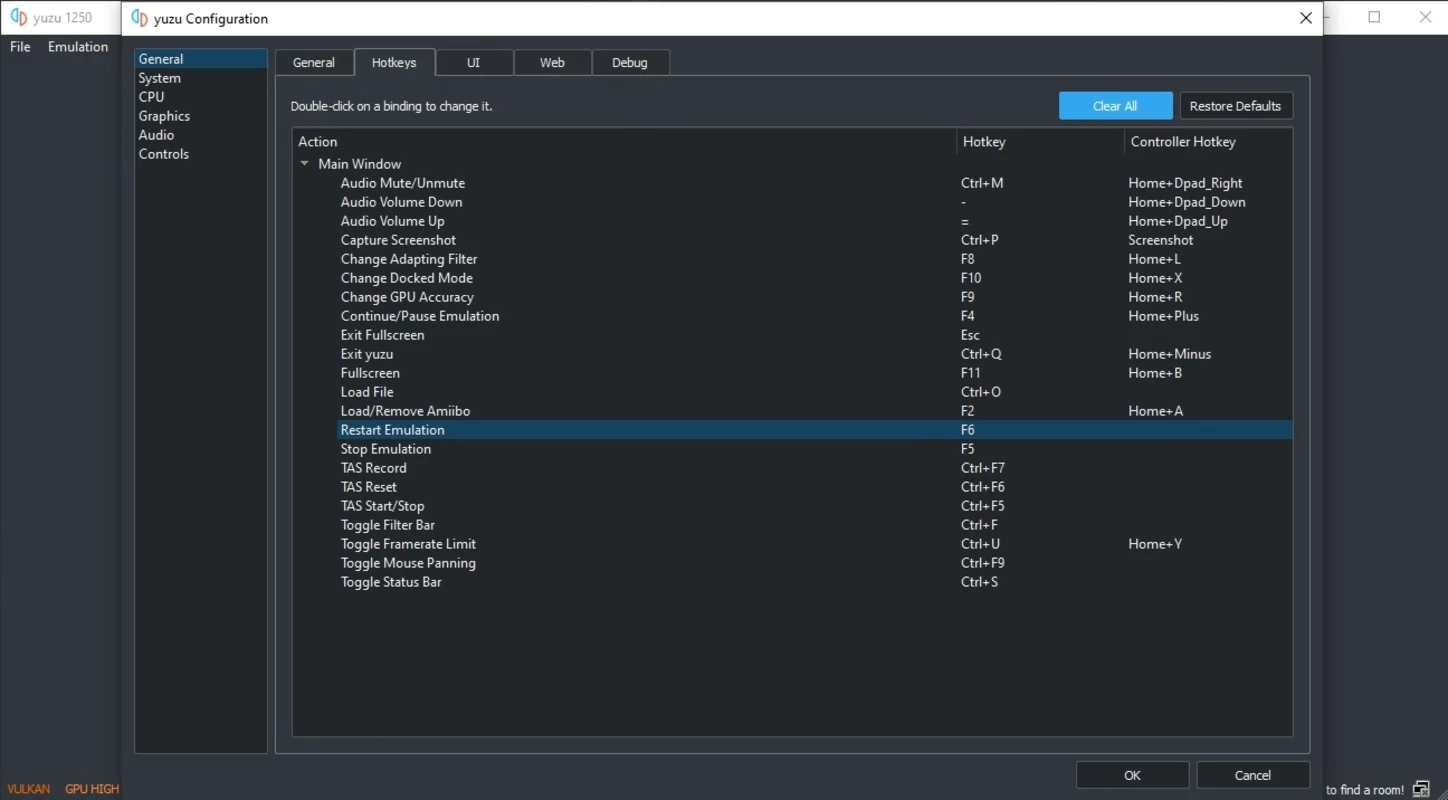Open the File menu in yuzu window

tap(20, 47)
